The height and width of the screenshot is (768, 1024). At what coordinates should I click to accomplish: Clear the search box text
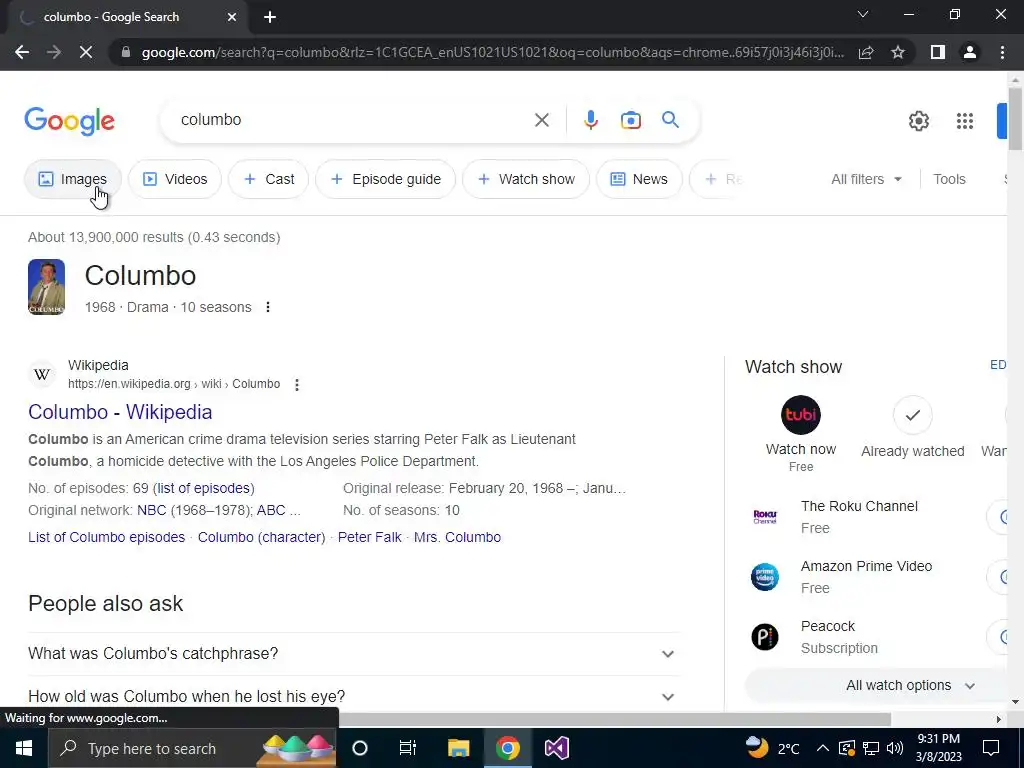541,120
